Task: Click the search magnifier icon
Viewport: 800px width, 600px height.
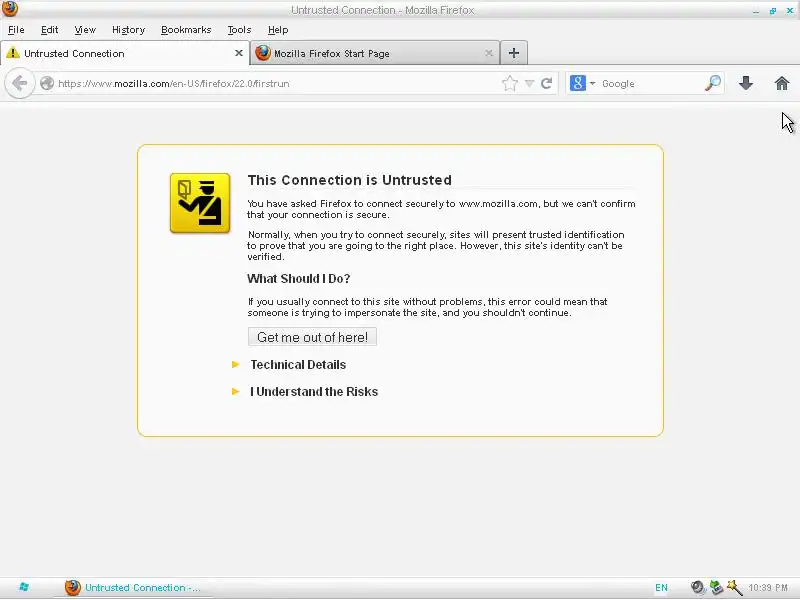Action: (713, 83)
